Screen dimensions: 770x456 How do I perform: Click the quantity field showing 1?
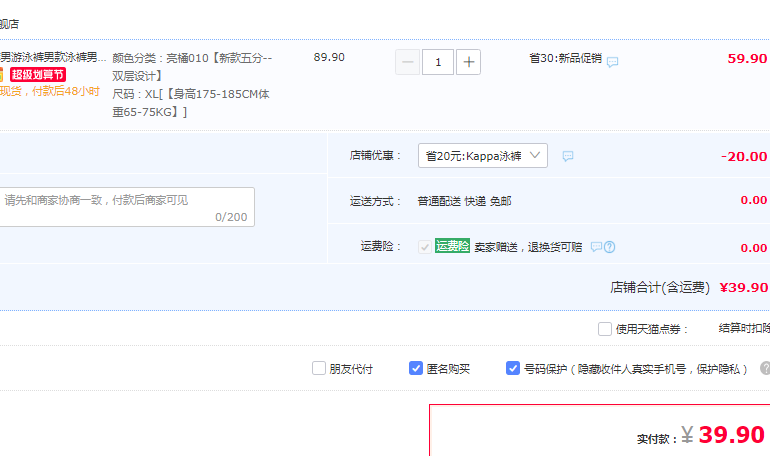coord(438,62)
